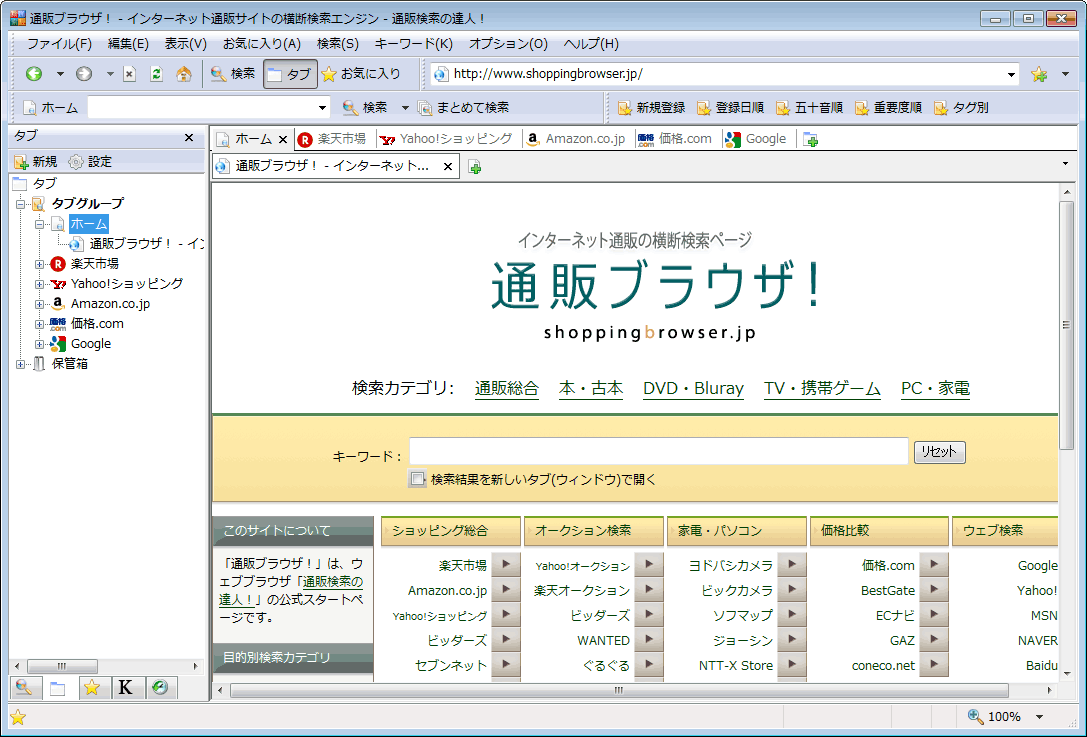Screen dimensions: 1087x737
Task: Sort favorites by 重要度順
Action: 889,107
